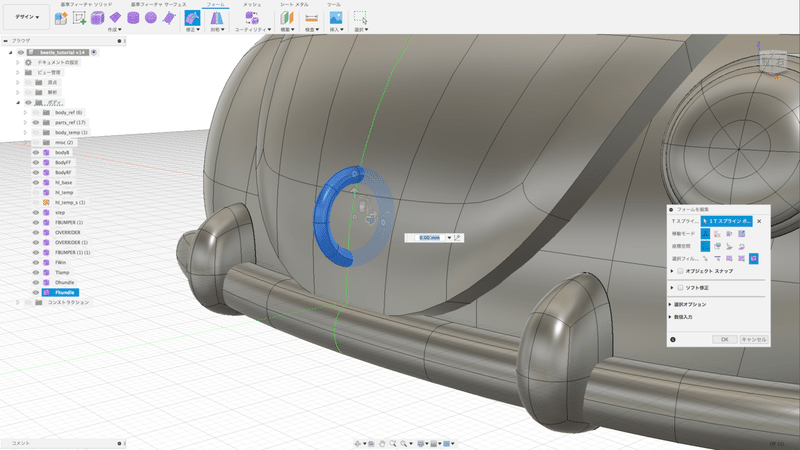Expand the body_ref (6) folder
The width and height of the screenshot is (800, 450).
(25, 112)
